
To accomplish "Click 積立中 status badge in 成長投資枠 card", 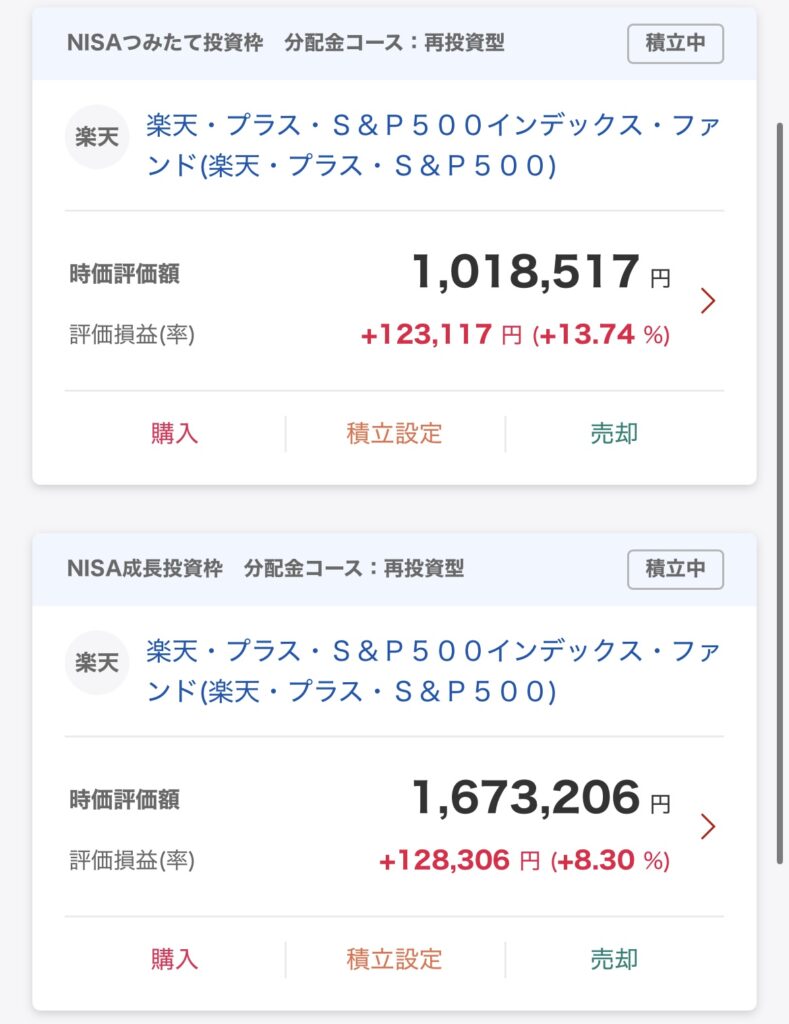I will pyautogui.click(x=675, y=569).
